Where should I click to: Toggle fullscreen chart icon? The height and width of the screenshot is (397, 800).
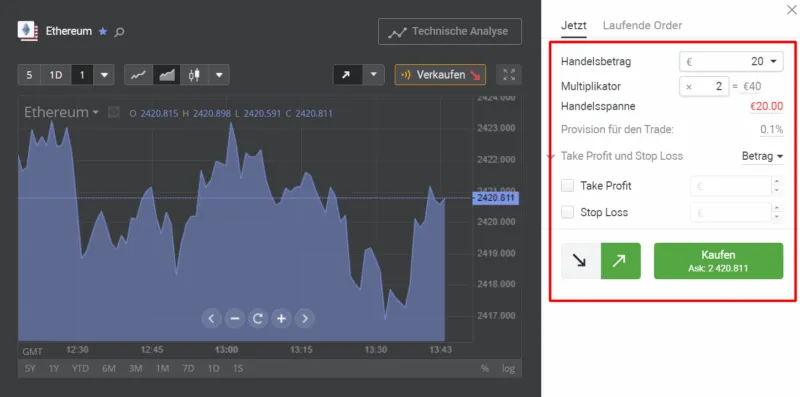pos(509,75)
